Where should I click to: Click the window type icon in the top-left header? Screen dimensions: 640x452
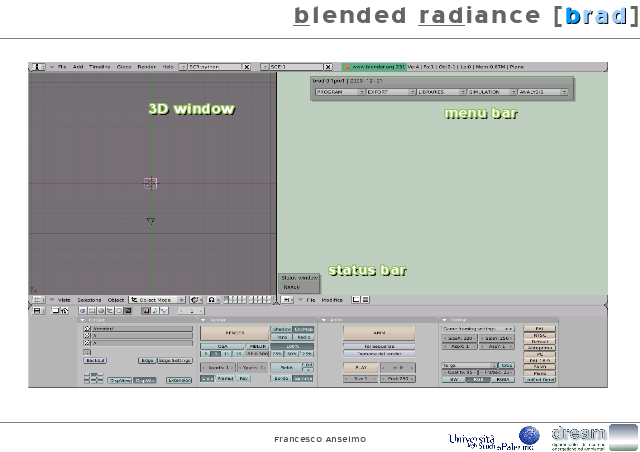point(36,67)
